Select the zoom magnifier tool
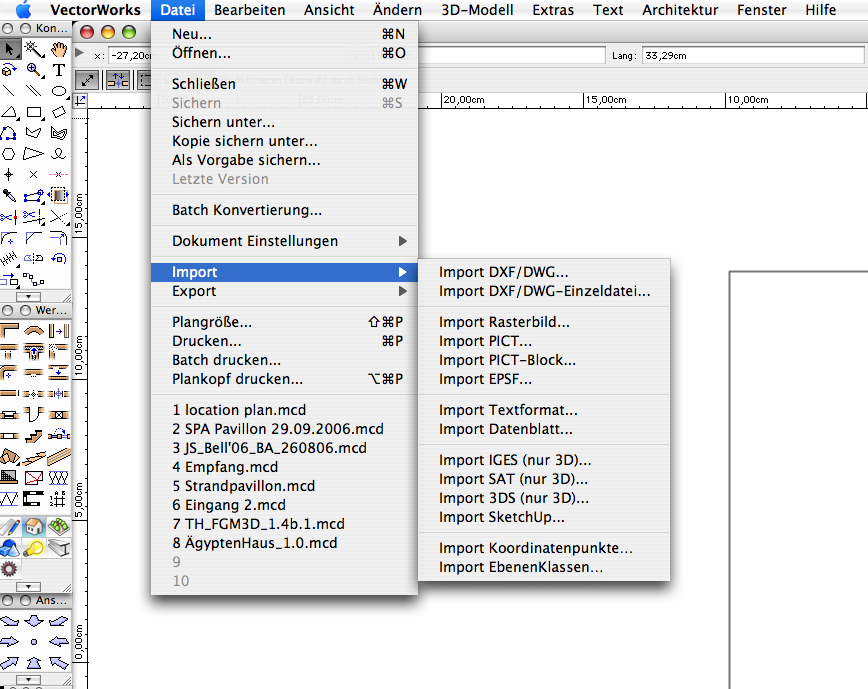This screenshot has height=689, width=868. 34,70
